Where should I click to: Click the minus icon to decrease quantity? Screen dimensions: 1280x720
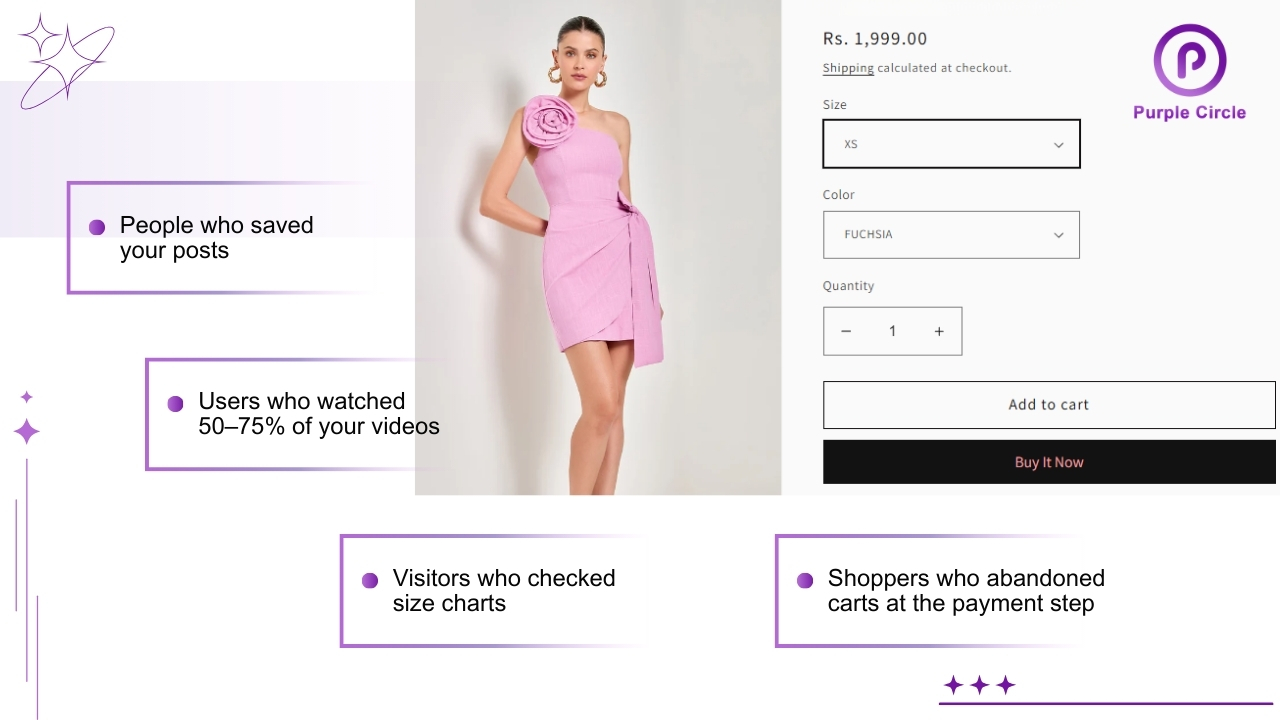846,331
